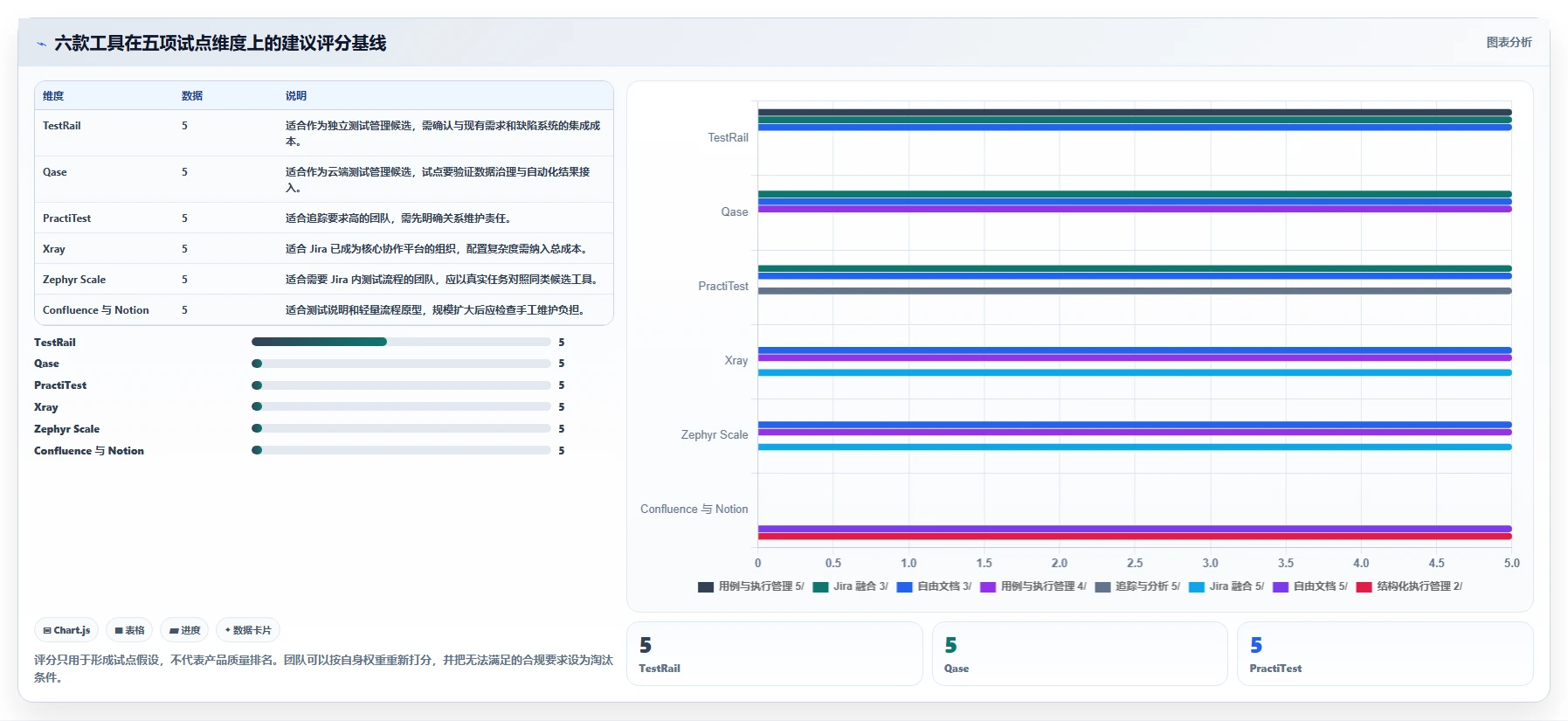1568x721 pixels.
Task: Click the PractiTest data card
Action: point(1385,654)
